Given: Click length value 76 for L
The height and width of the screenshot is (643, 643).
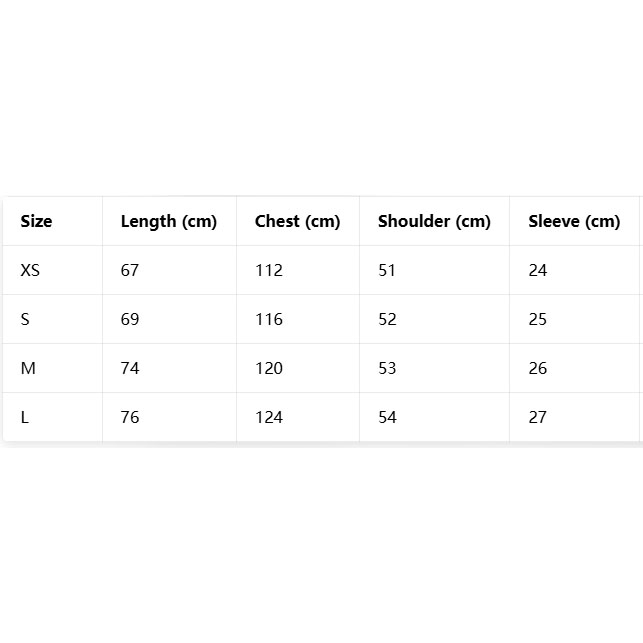Looking at the screenshot, I should coord(130,417).
